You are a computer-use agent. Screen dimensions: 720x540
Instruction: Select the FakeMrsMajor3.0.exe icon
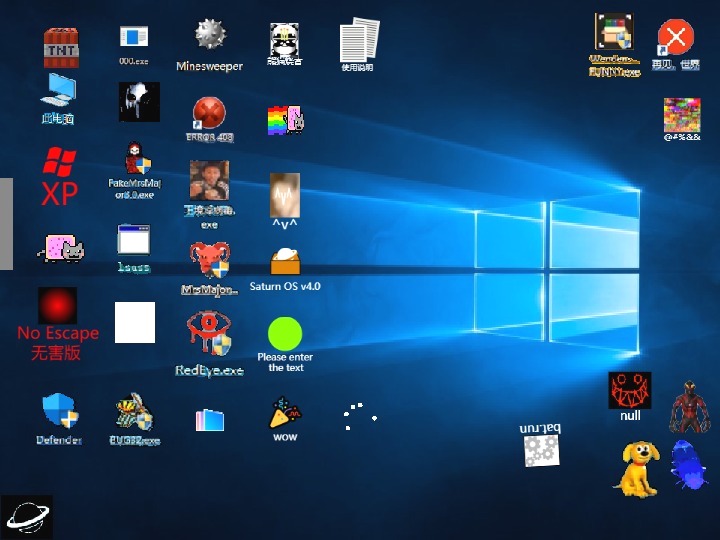(x=136, y=160)
